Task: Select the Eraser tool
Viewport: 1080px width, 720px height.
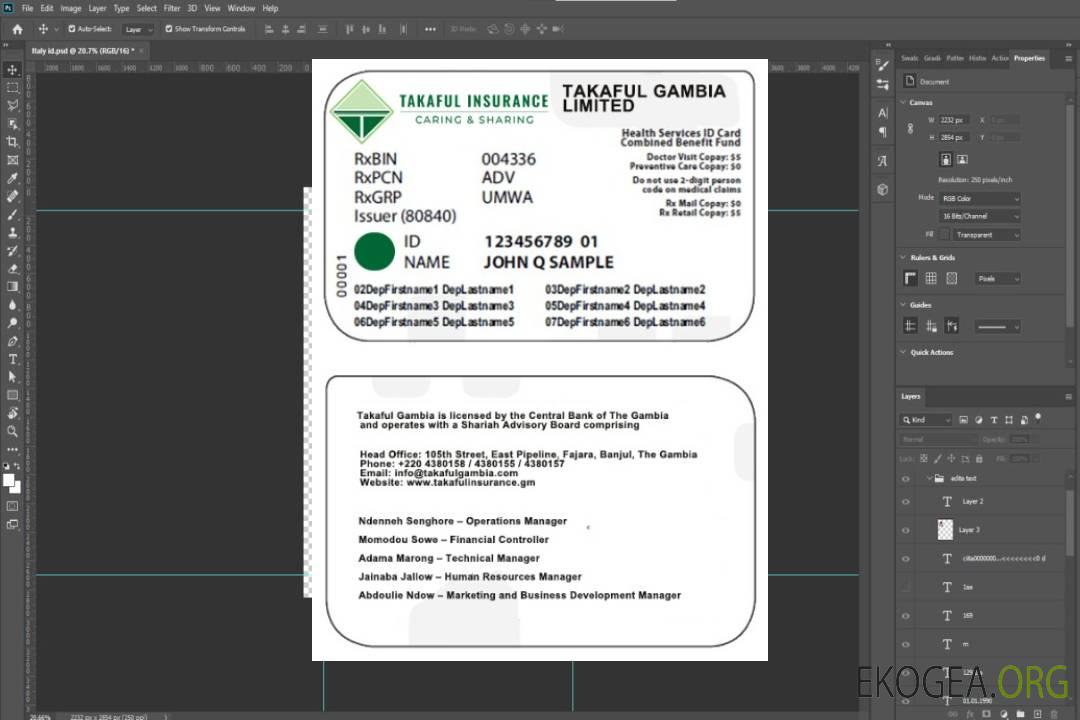Action: point(12,269)
